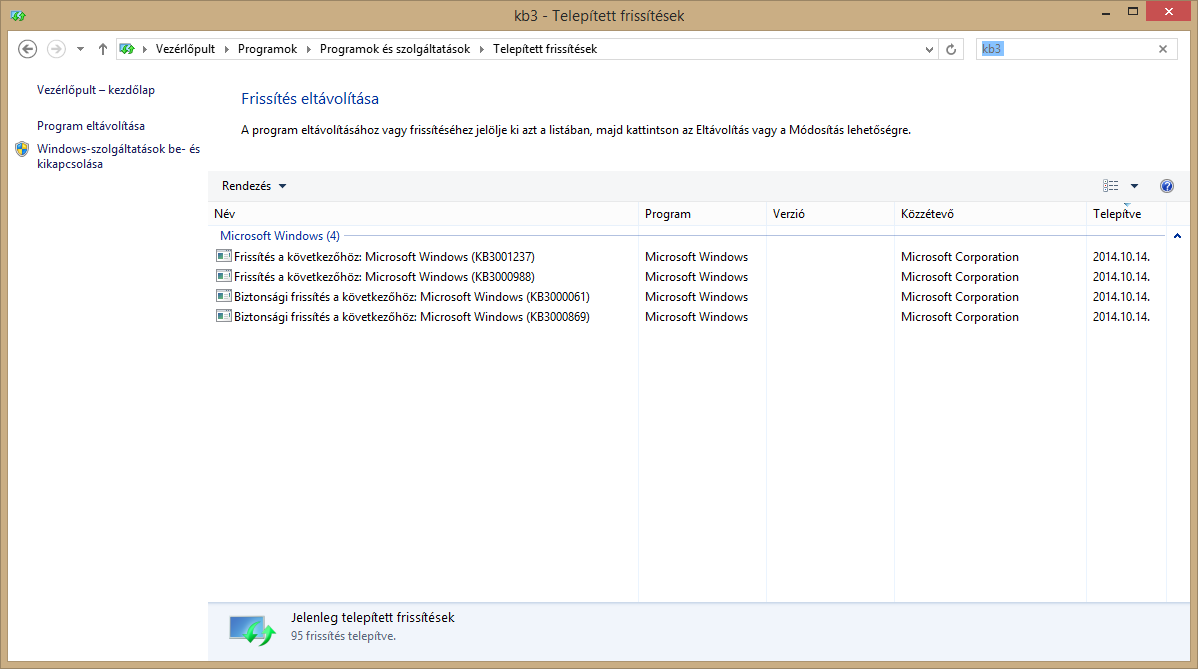This screenshot has height=669, width=1198.
Task: Click the window title bar system icon
Action: click(x=18, y=15)
